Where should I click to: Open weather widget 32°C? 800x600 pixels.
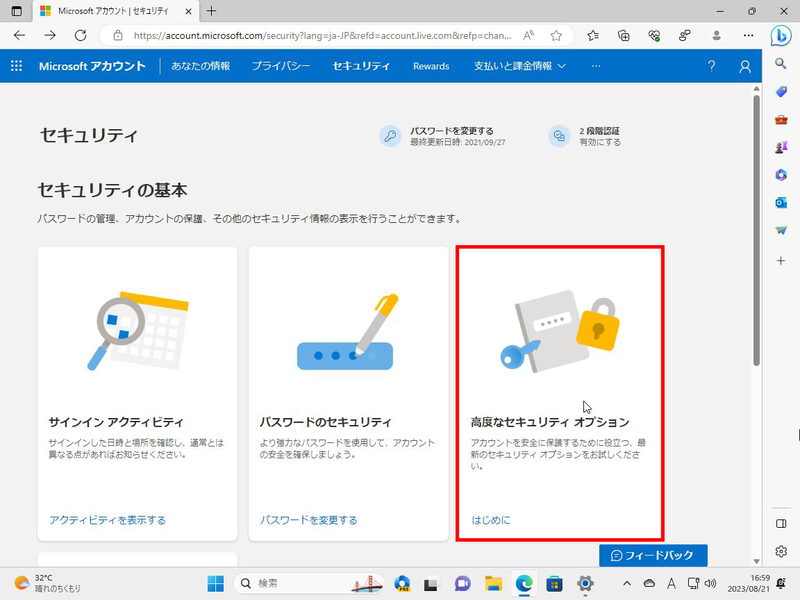pyautogui.click(x=47, y=583)
